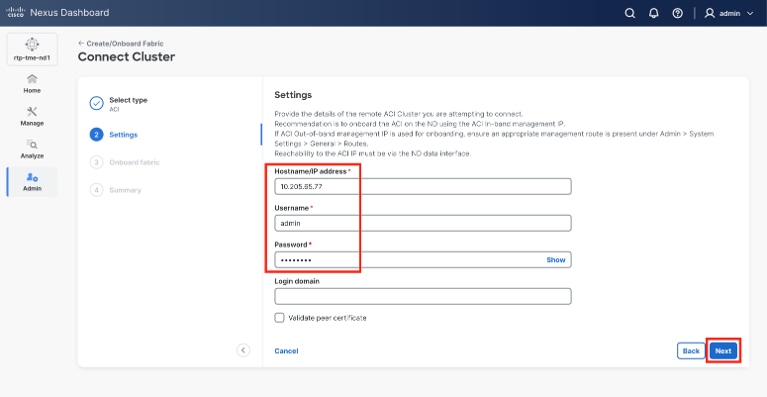The height and width of the screenshot is (397, 767).
Task: Focus the Hostname/IP address field
Action: pyautogui.click(x=423, y=186)
